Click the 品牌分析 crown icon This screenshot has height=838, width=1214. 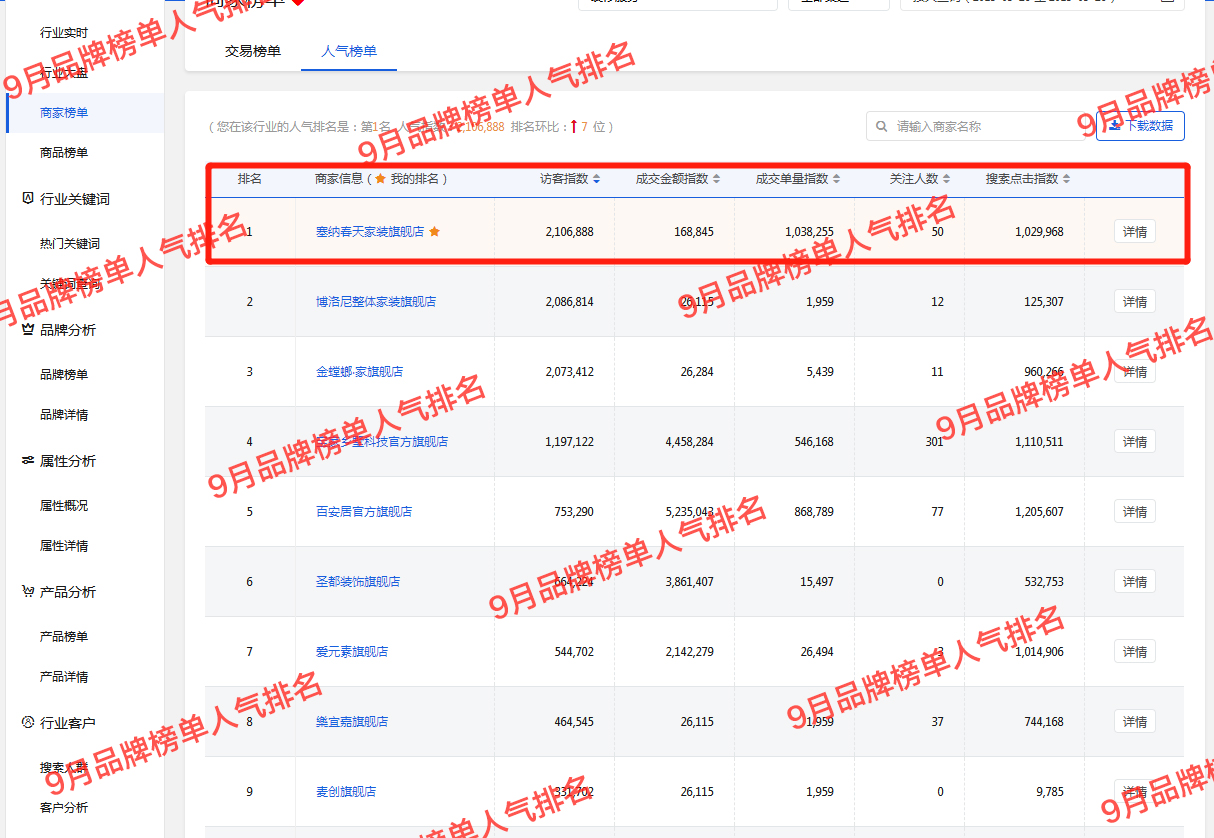pos(28,329)
